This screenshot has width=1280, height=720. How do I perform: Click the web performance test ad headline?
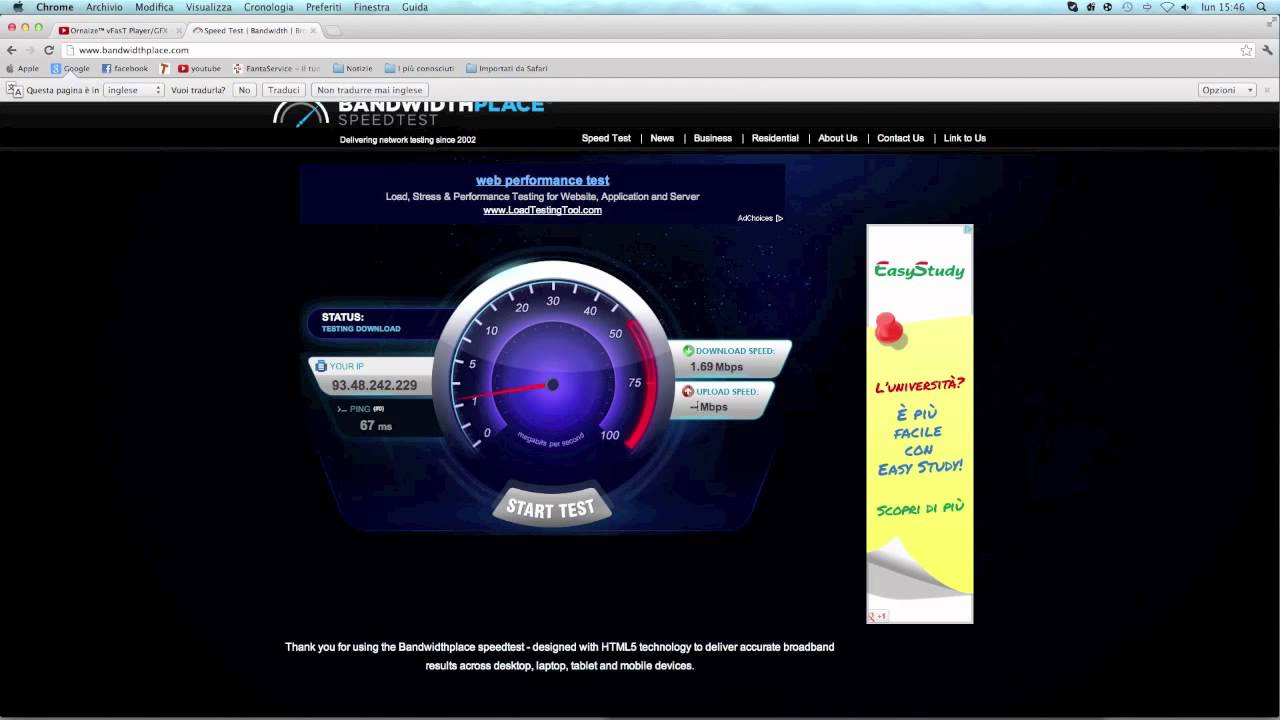(542, 181)
